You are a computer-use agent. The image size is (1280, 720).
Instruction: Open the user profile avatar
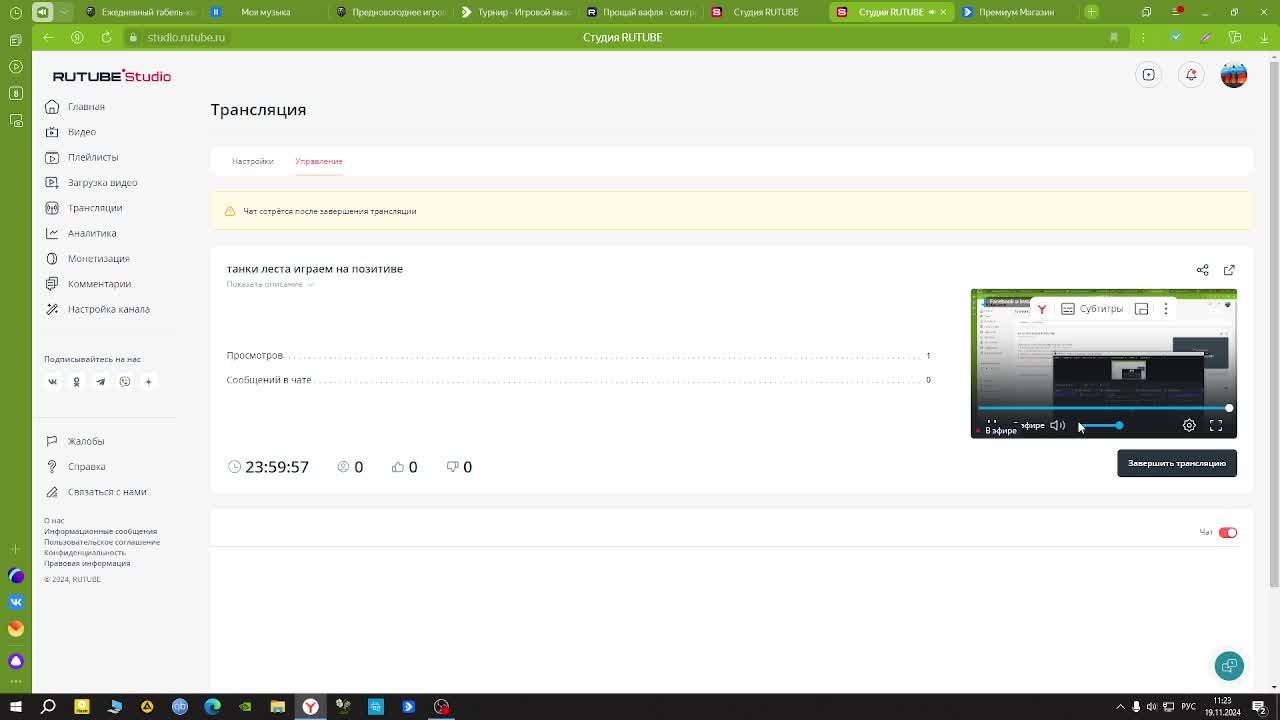[x=1234, y=75]
